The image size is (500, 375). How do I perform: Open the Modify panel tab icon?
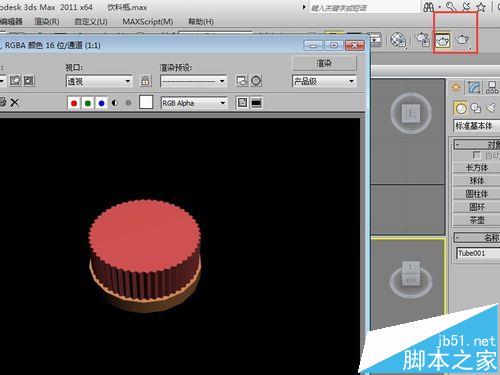pyautogui.click(x=474, y=87)
